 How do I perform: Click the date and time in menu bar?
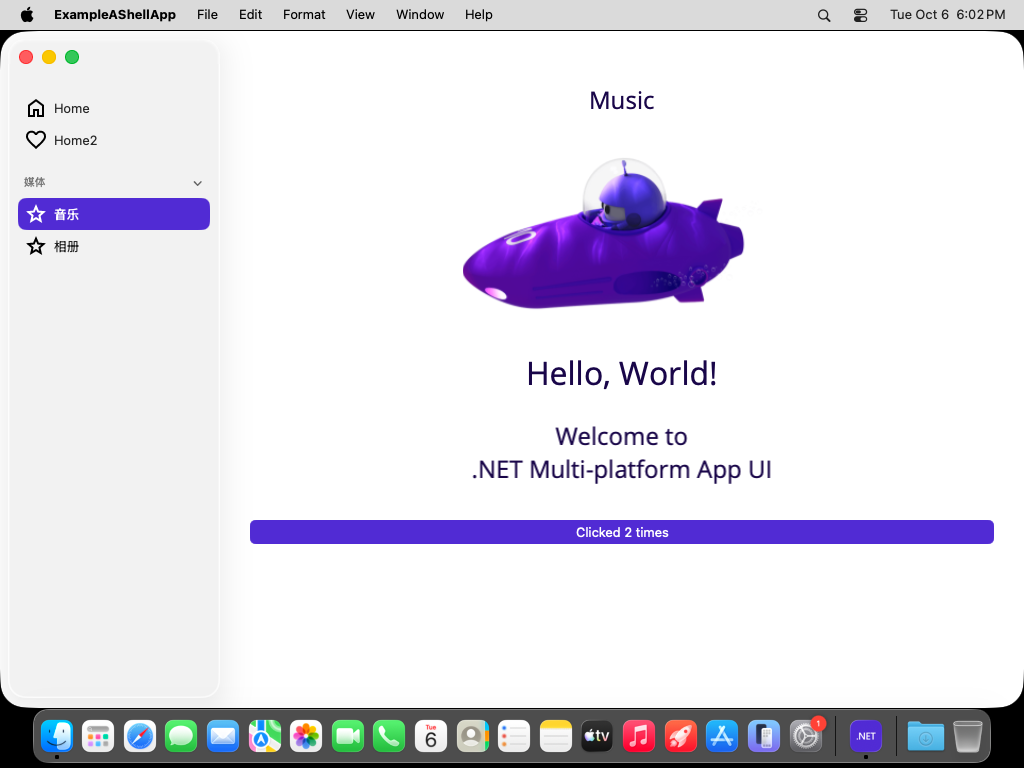tap(948, 14)
